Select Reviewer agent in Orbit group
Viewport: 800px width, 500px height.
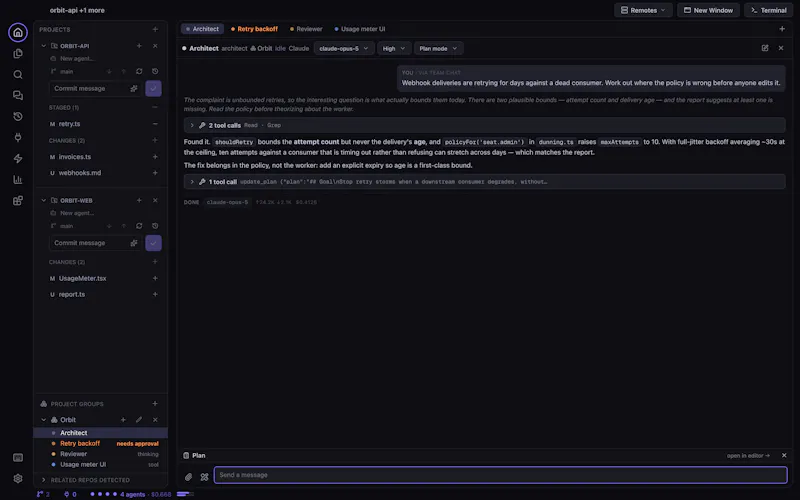click(101, 454)
